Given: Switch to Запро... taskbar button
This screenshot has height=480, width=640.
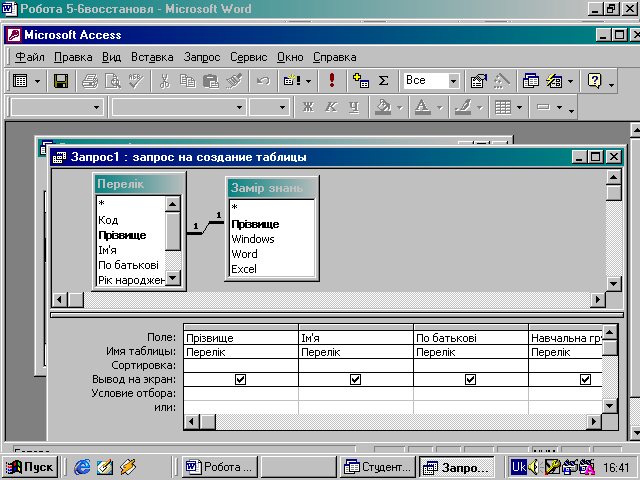Looking at the screenshot, I should [457, 467].
